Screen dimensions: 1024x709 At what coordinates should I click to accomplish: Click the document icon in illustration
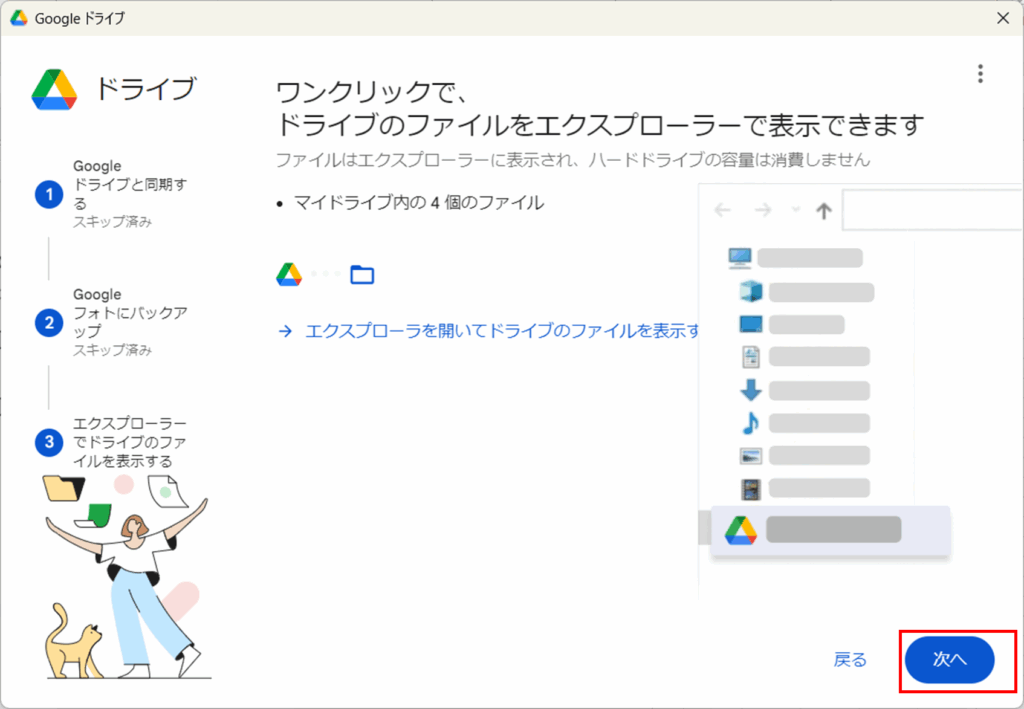point(751,356)
